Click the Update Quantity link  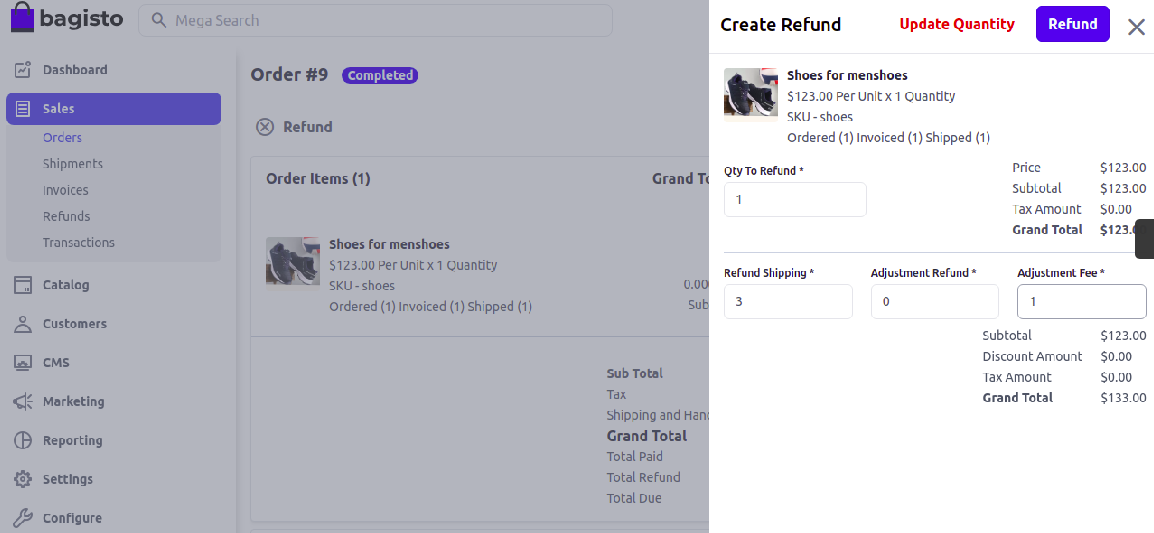click(x=956, y=24)
